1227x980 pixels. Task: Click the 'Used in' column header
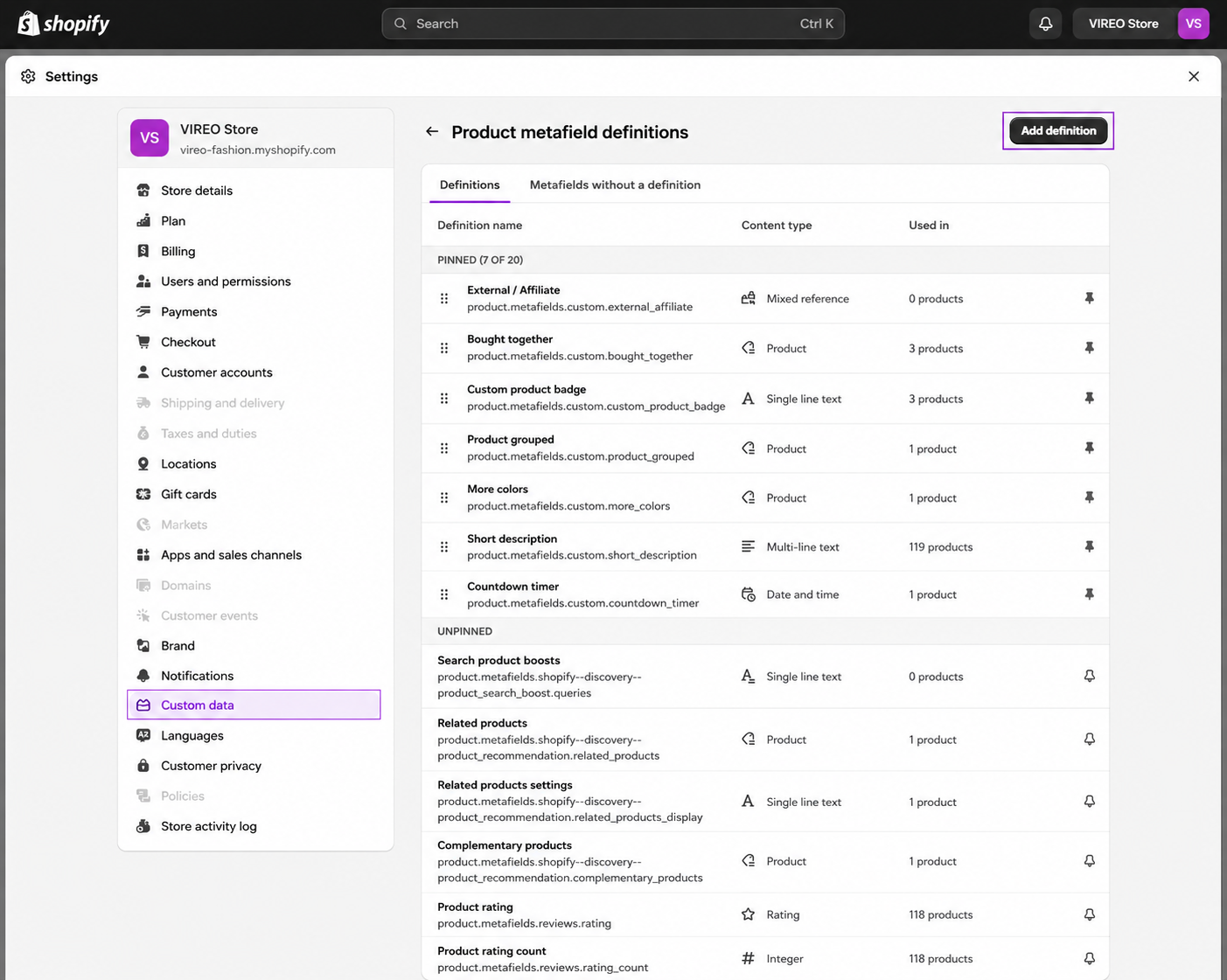click(929, 226)
